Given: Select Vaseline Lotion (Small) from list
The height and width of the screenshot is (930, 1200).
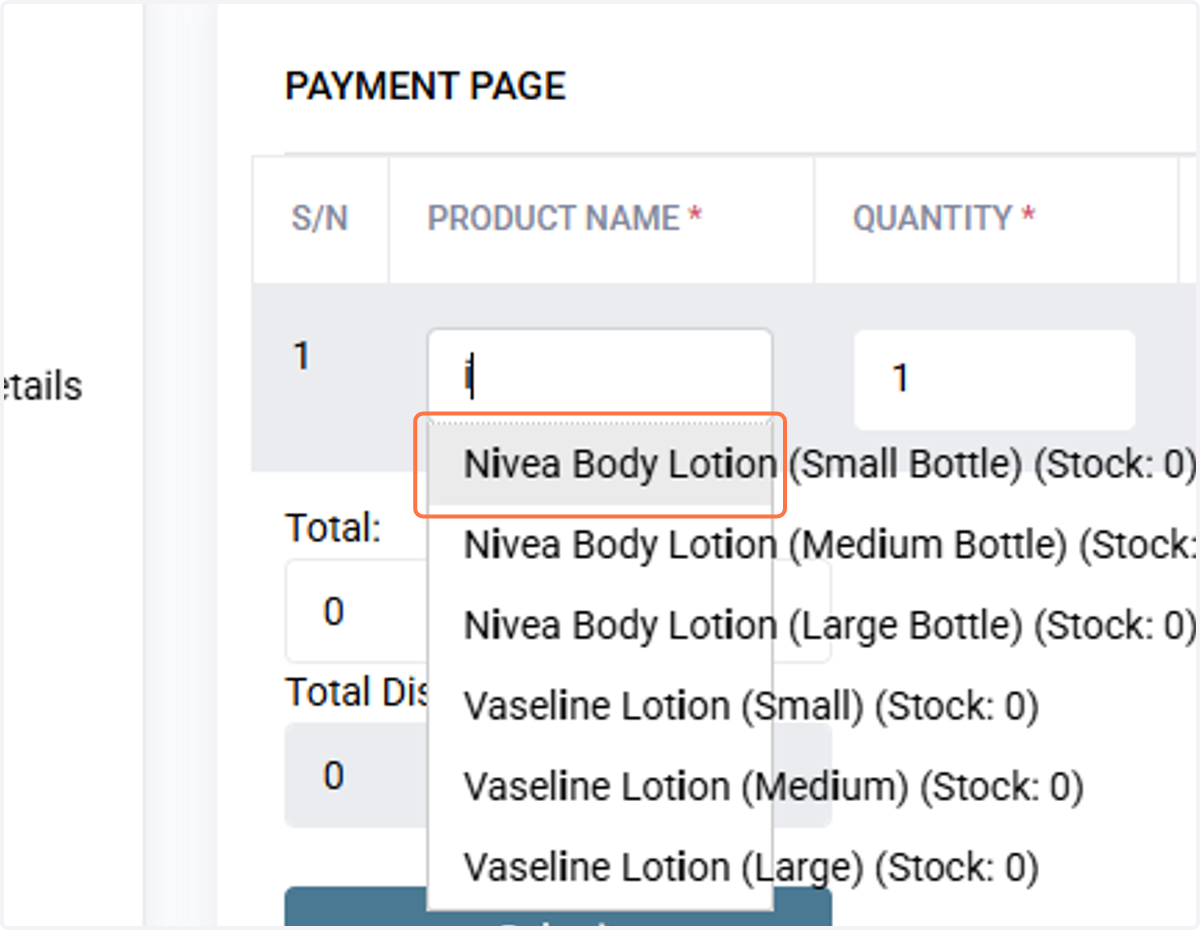Looking at the screenshot, I should 600,706.
